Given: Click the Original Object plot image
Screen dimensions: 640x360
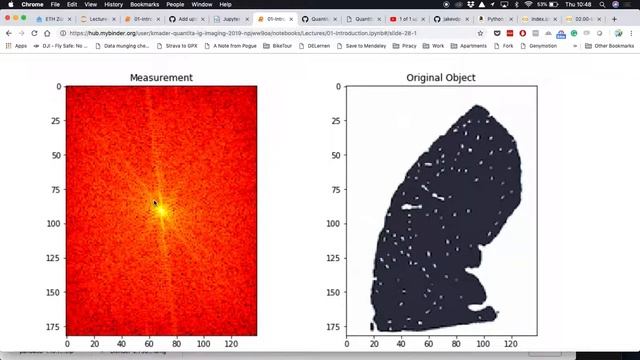Looking at the screenshot, I should click(x=442, y=211).
